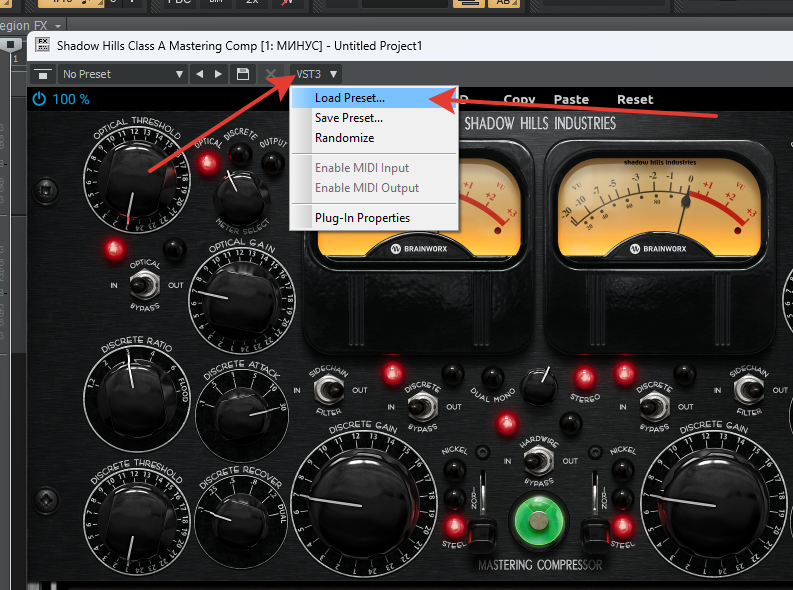Flip the right Discrete Bypass switch
The width and height of the screenshot is (793, 590).
[x=654, y=406]
